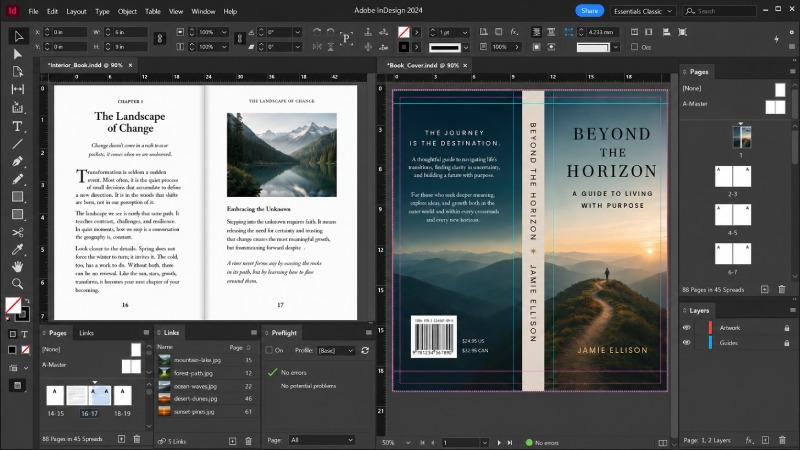The width and height of the screenshot is (800, 450).
Task: Click the rotate 90° clockwise icon
Action: pos(317,32)
